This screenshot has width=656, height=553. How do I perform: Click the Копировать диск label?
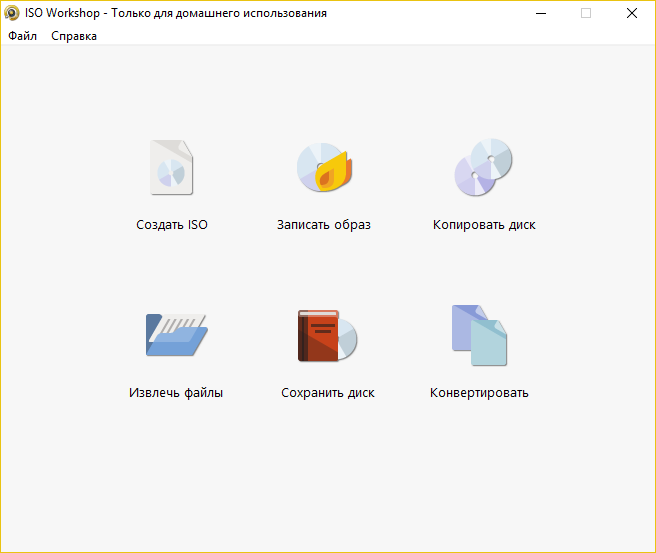pyautogui.click(x=484, y=225)
